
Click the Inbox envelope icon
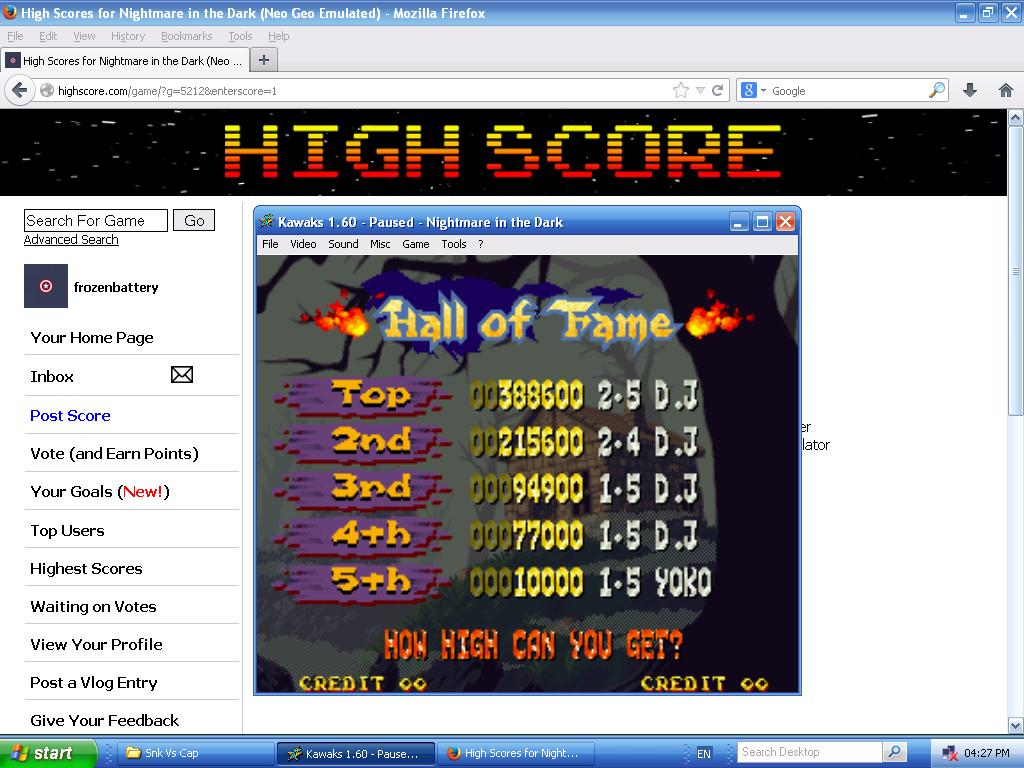coord(182,375)
